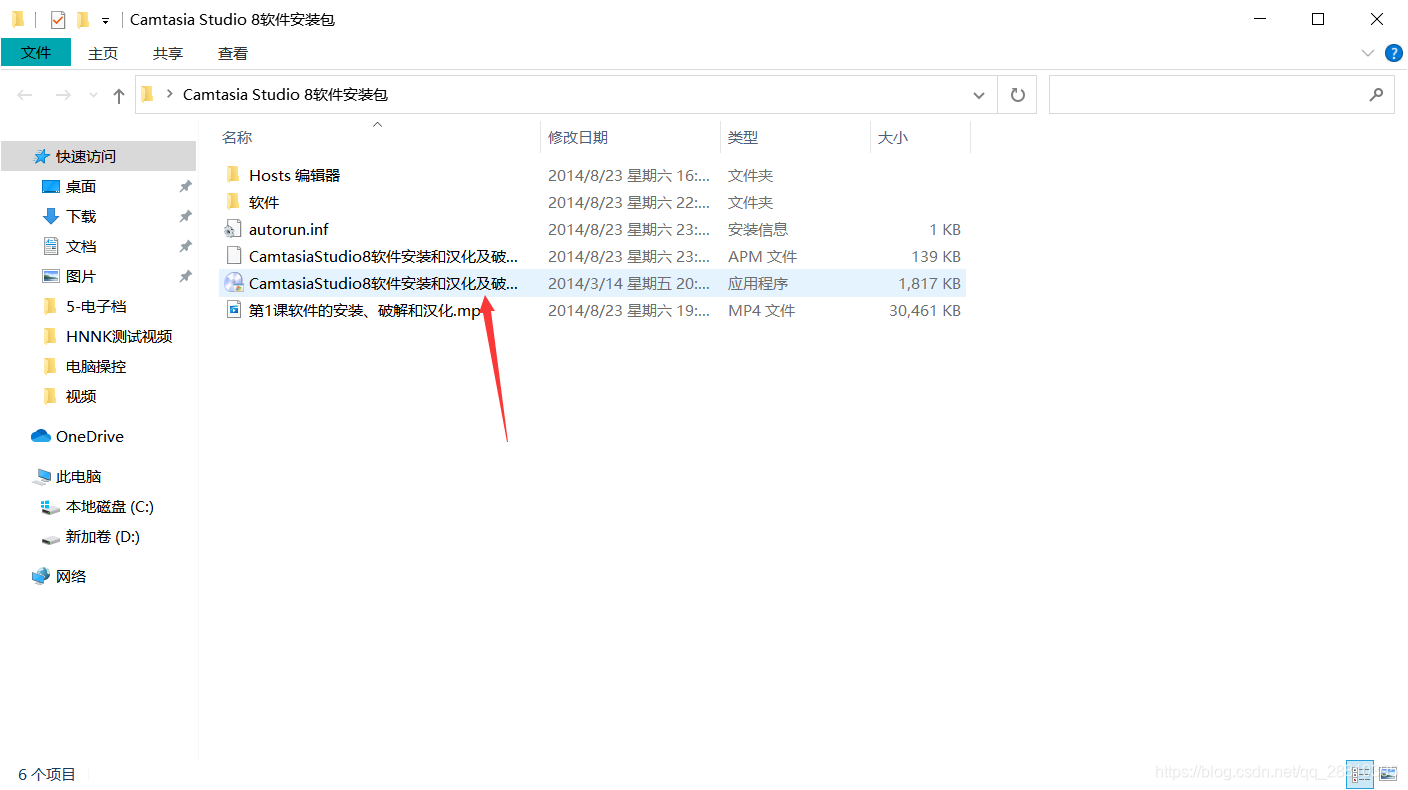The height and width of the screenshot is (790, 1408).
Task: Select 快速访问 in the navigation pane
Action: click(x=98, y=156)
